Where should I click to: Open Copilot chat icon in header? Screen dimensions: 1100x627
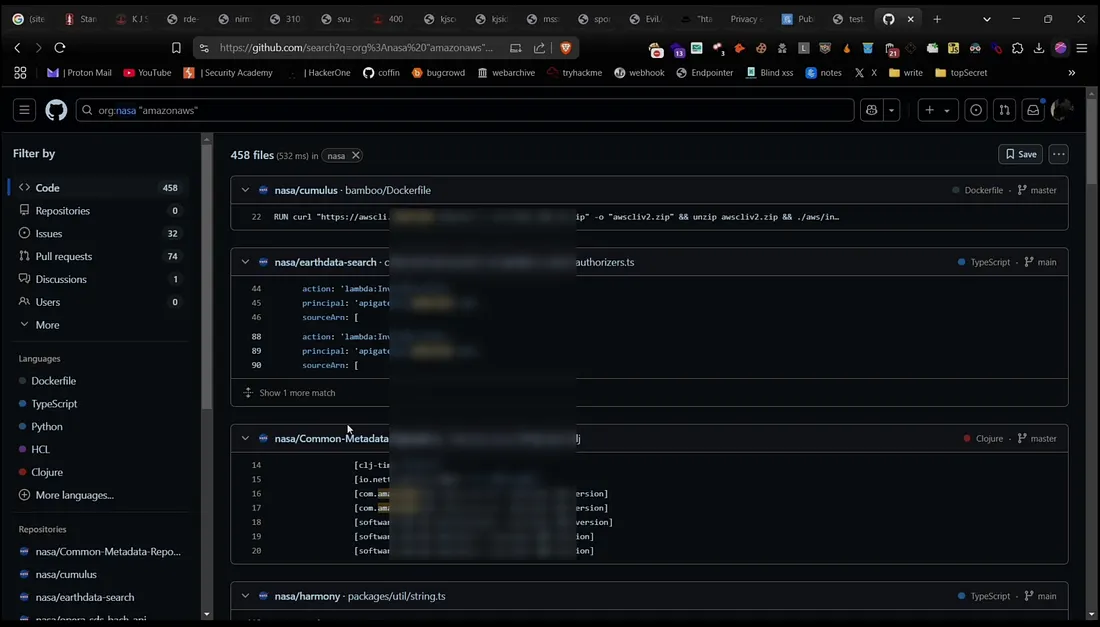[x=871, y=110]
